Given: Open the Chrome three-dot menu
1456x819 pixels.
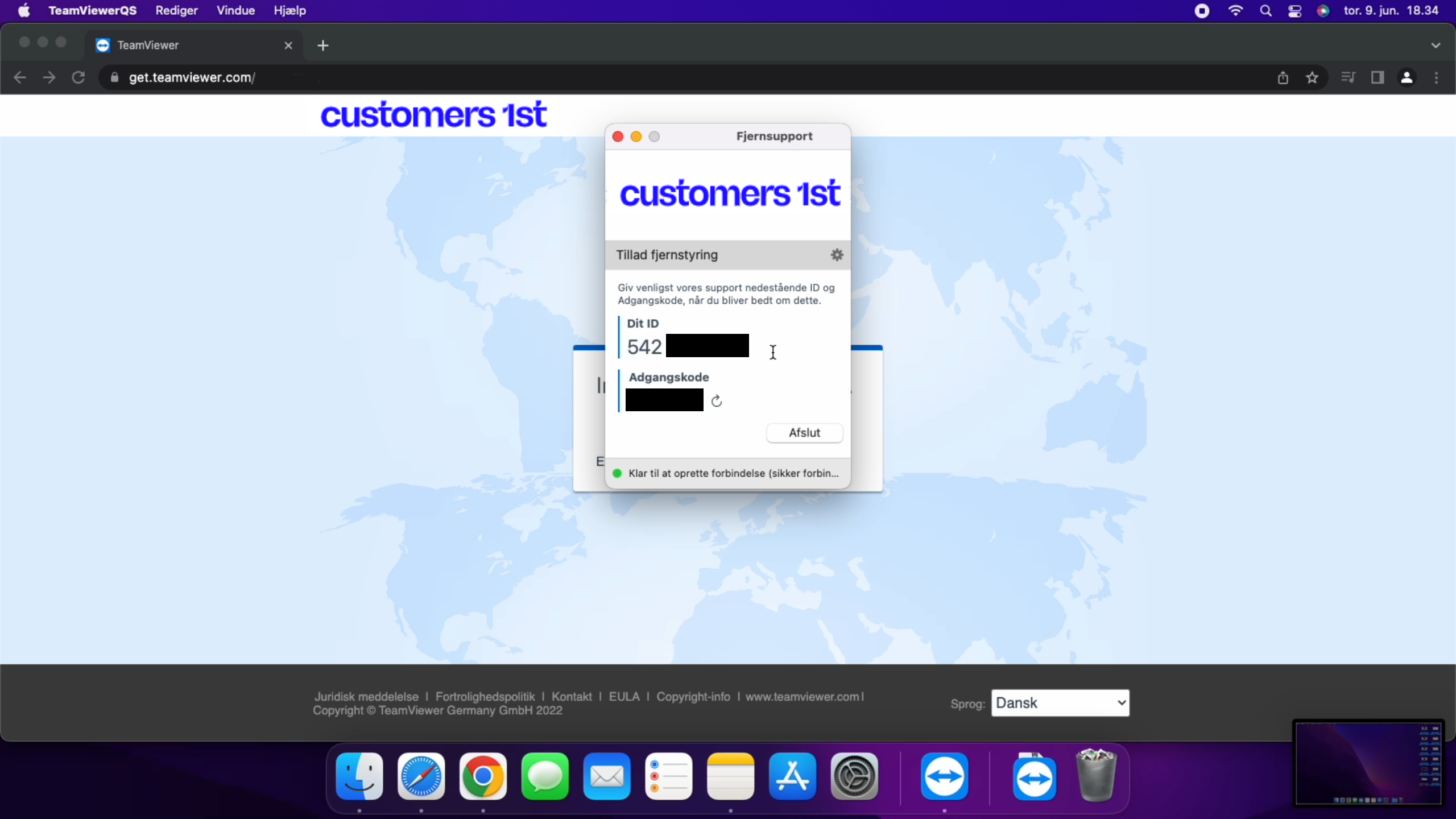Looking at the screenshot, I should pos(1437,77).
